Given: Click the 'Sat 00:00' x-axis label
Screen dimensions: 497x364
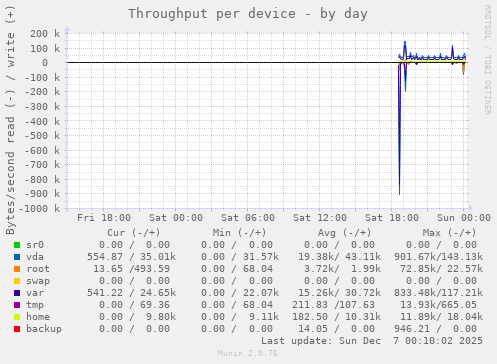Looking at the screenshot, I should 176,218.
